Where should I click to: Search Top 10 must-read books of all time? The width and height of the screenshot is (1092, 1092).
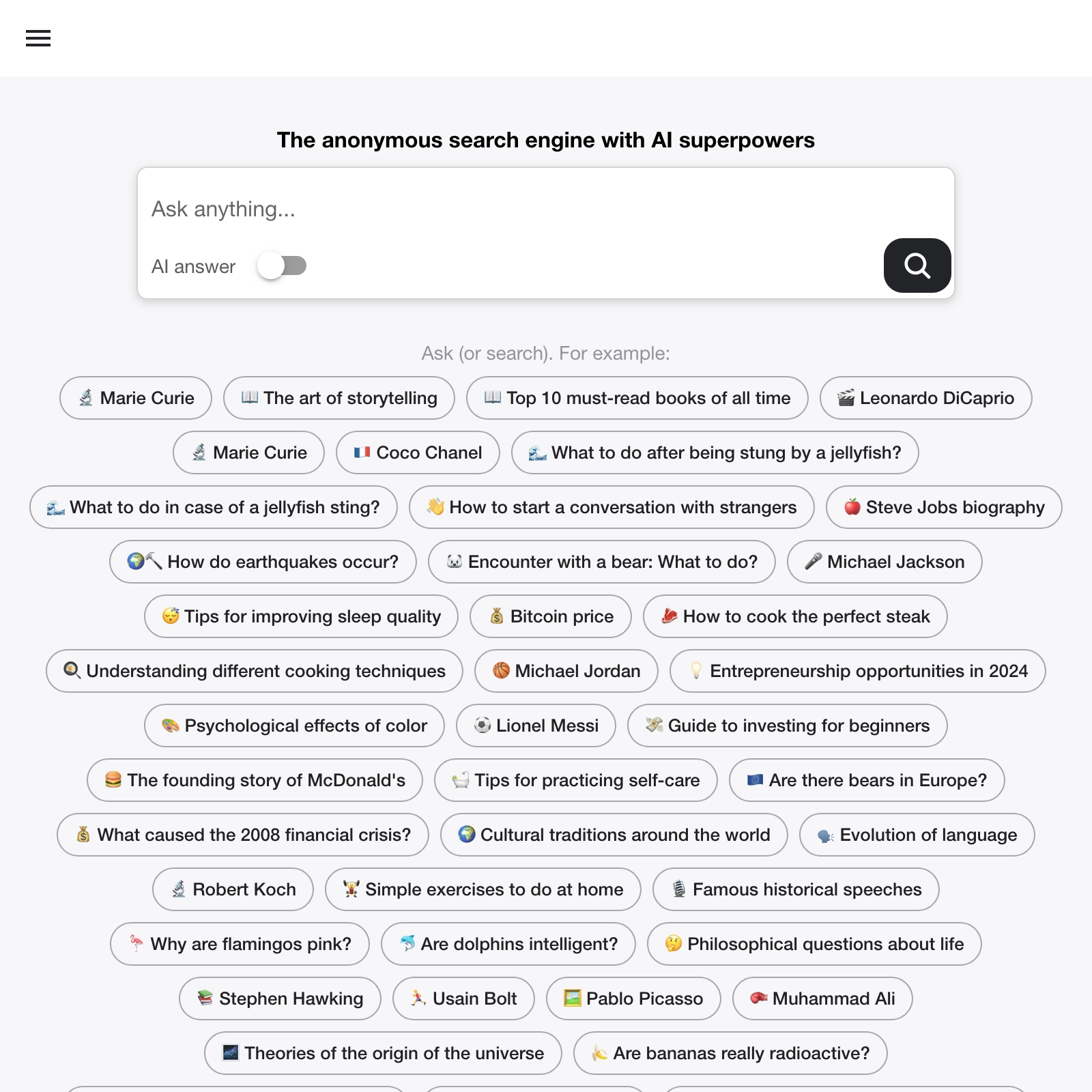(637, 398)
